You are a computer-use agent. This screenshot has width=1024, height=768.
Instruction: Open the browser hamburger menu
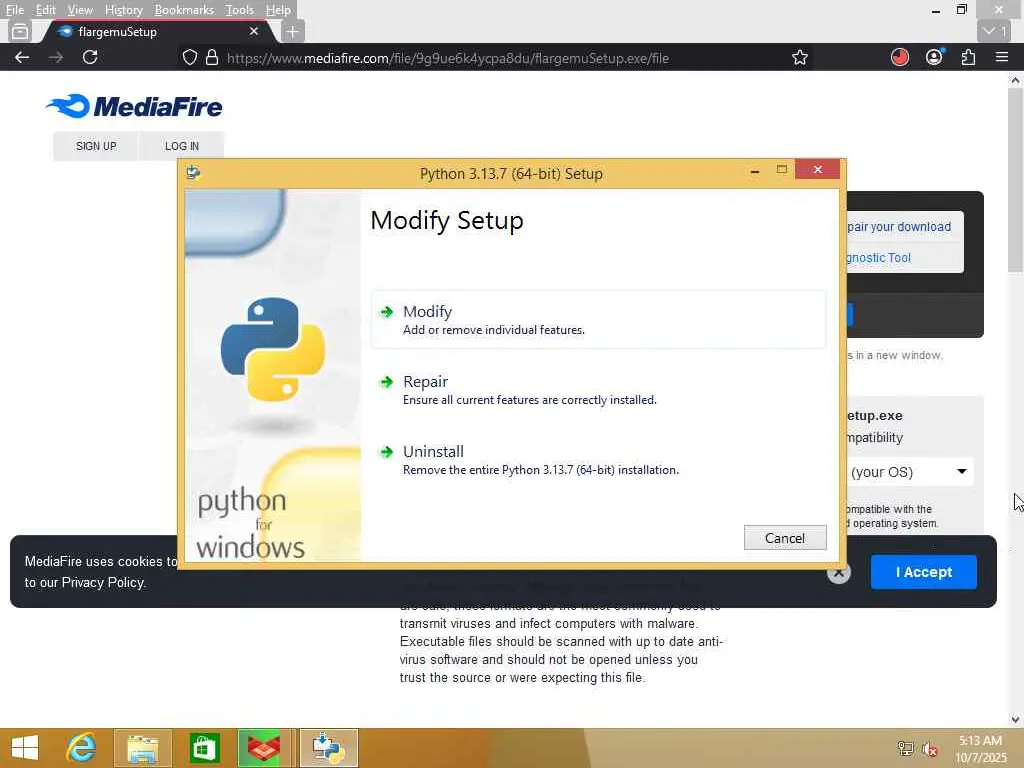pos(1002,57)
